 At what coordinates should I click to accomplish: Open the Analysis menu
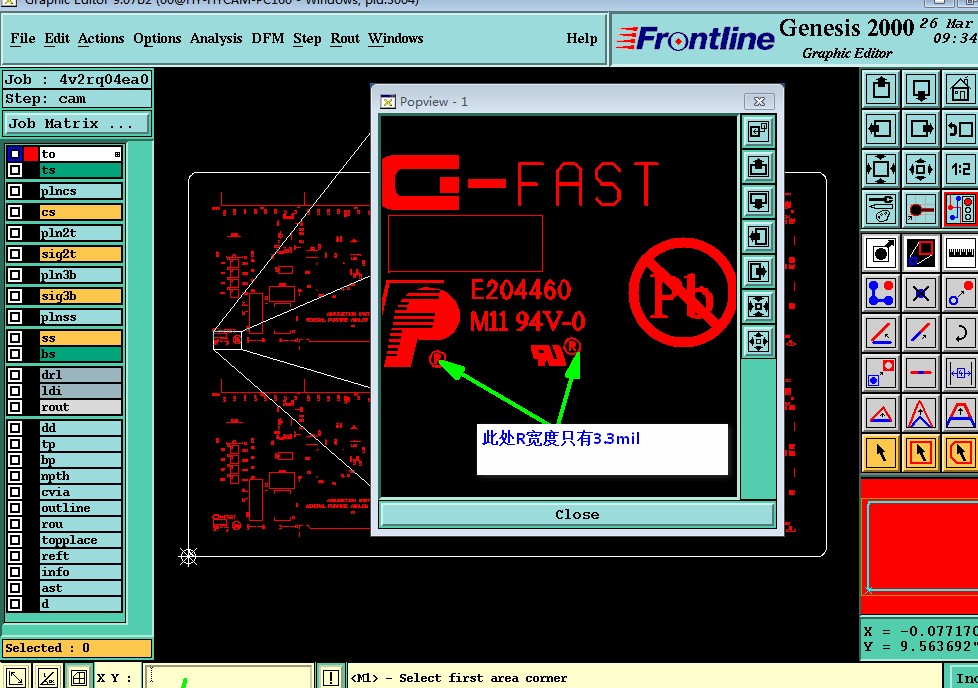[x=216, y=39]
